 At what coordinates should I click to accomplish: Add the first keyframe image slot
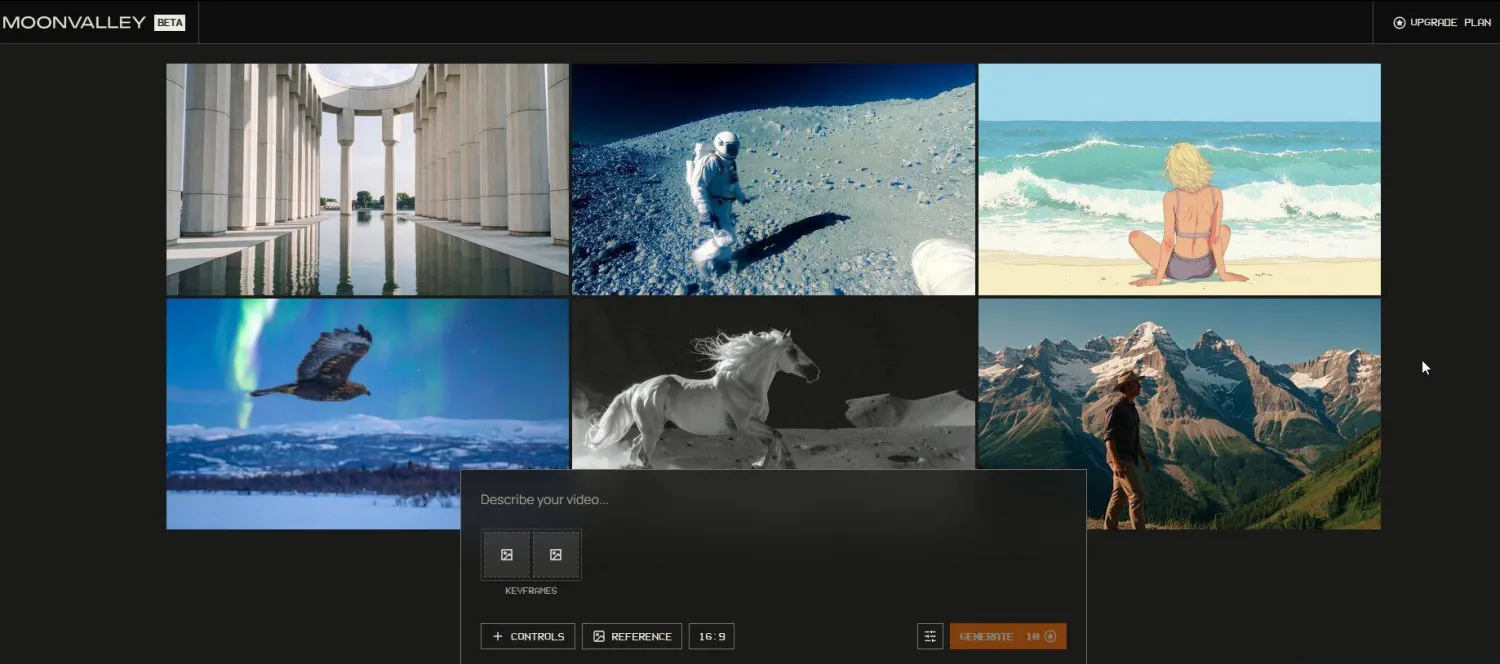click(x=507, y=555)
